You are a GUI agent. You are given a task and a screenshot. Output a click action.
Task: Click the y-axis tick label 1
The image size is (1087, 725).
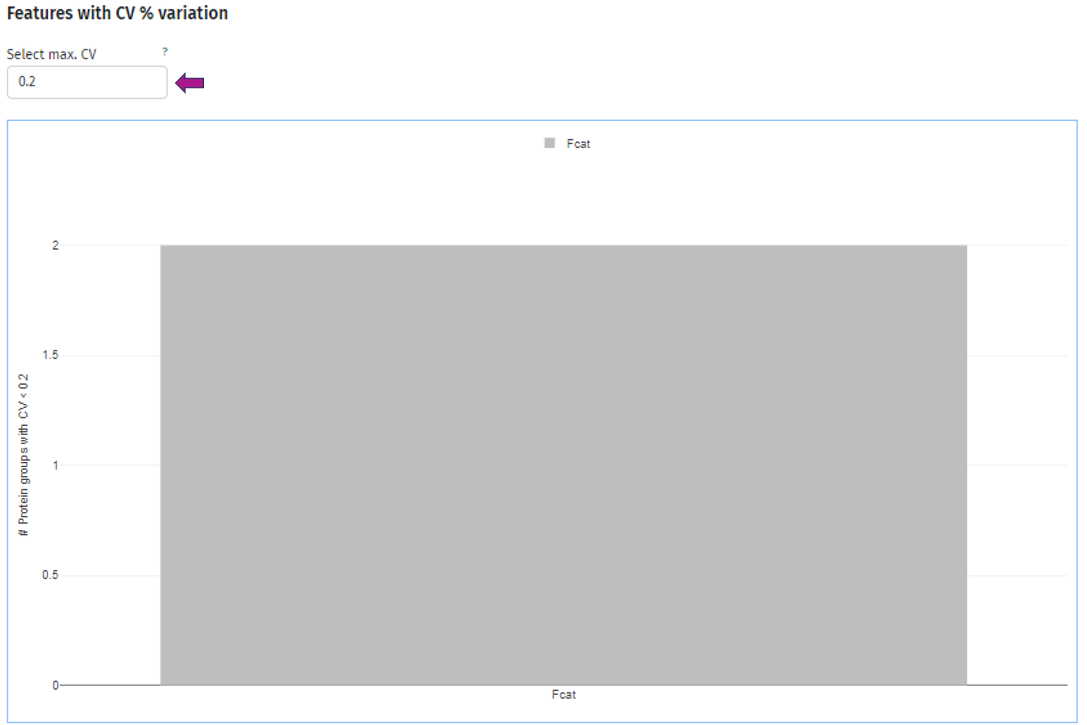tap(55, 465)
